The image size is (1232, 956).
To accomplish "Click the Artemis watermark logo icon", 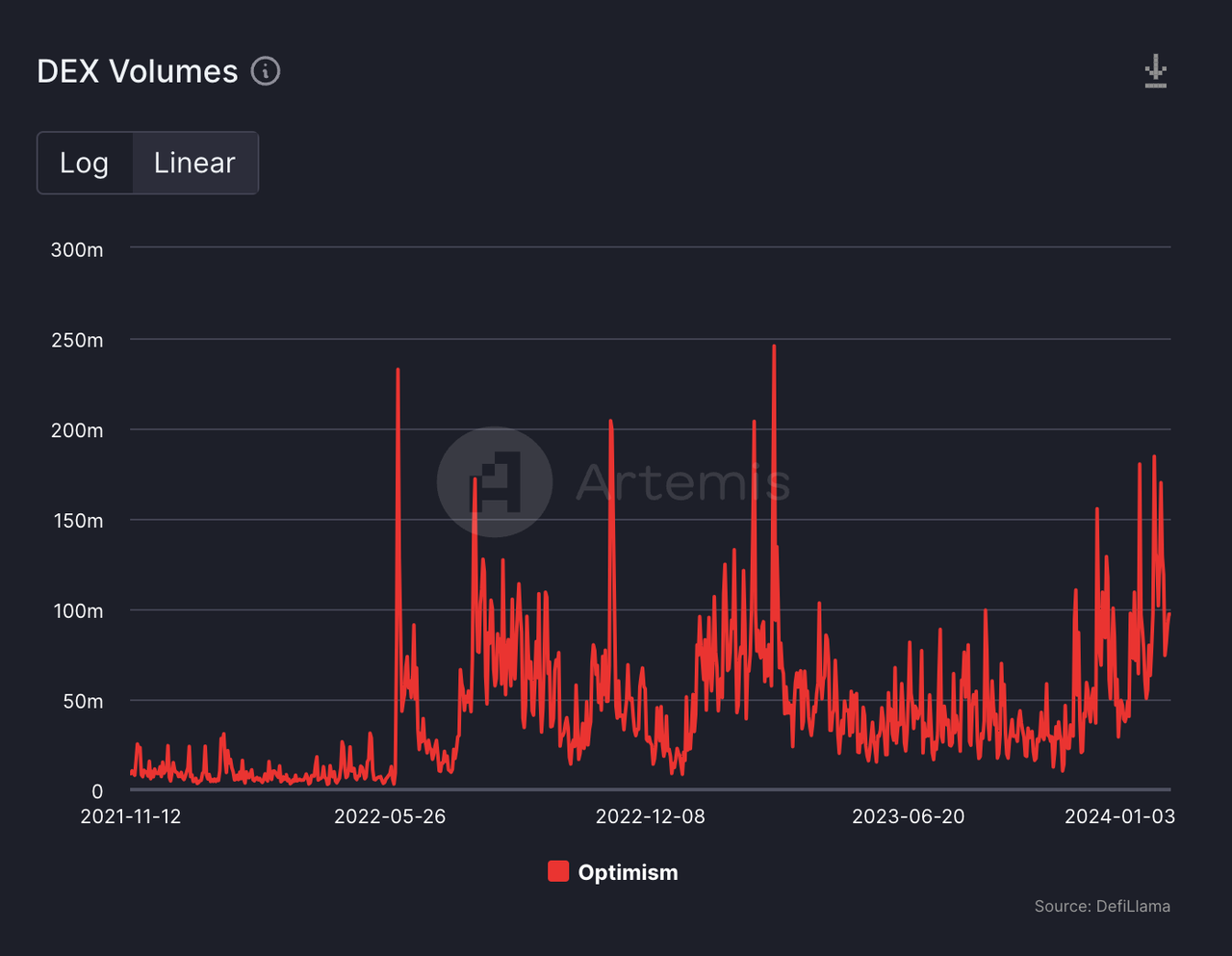I will click(495, 481).
